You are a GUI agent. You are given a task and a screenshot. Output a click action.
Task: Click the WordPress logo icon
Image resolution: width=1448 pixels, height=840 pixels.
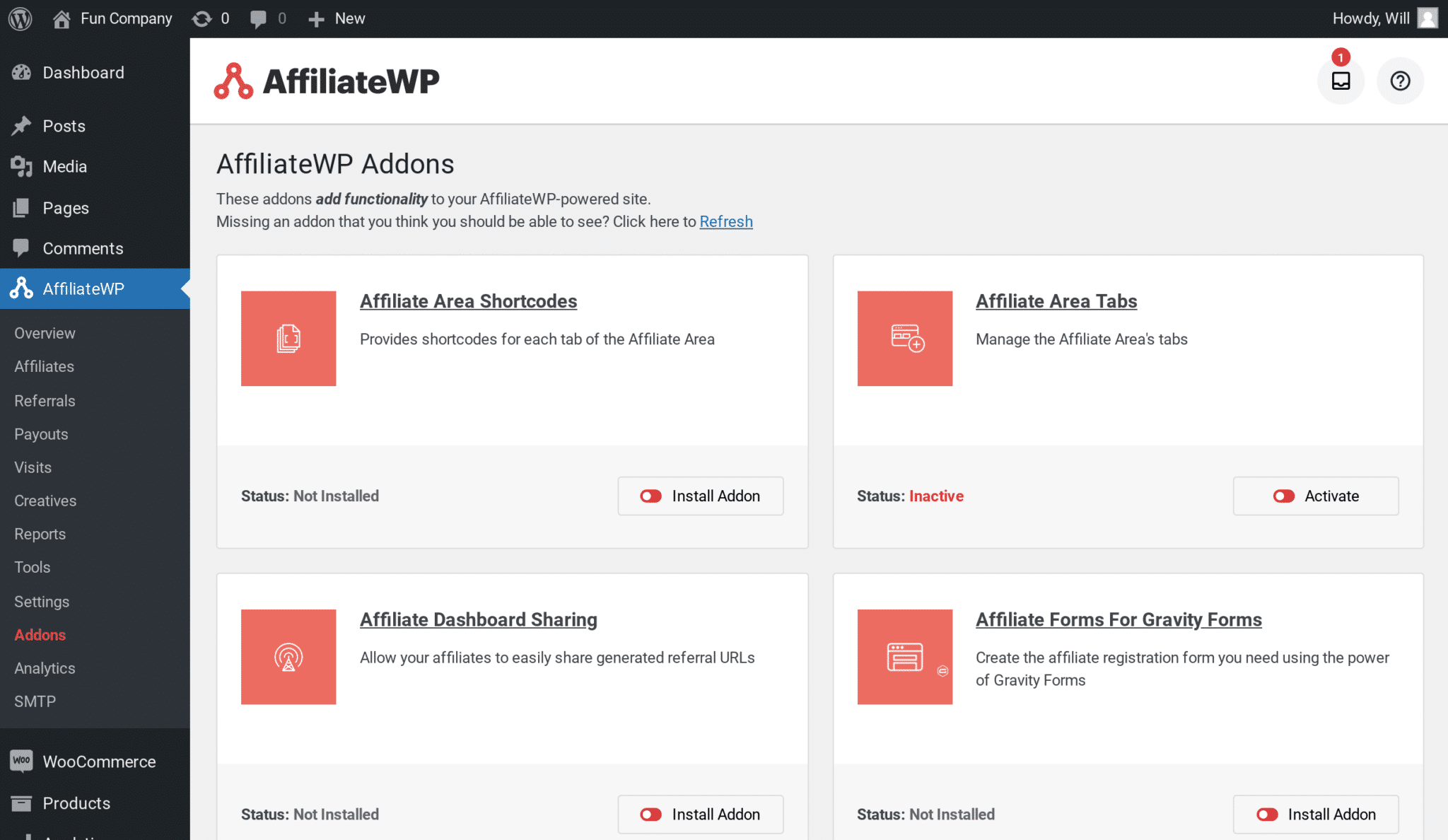pos(21,18)
